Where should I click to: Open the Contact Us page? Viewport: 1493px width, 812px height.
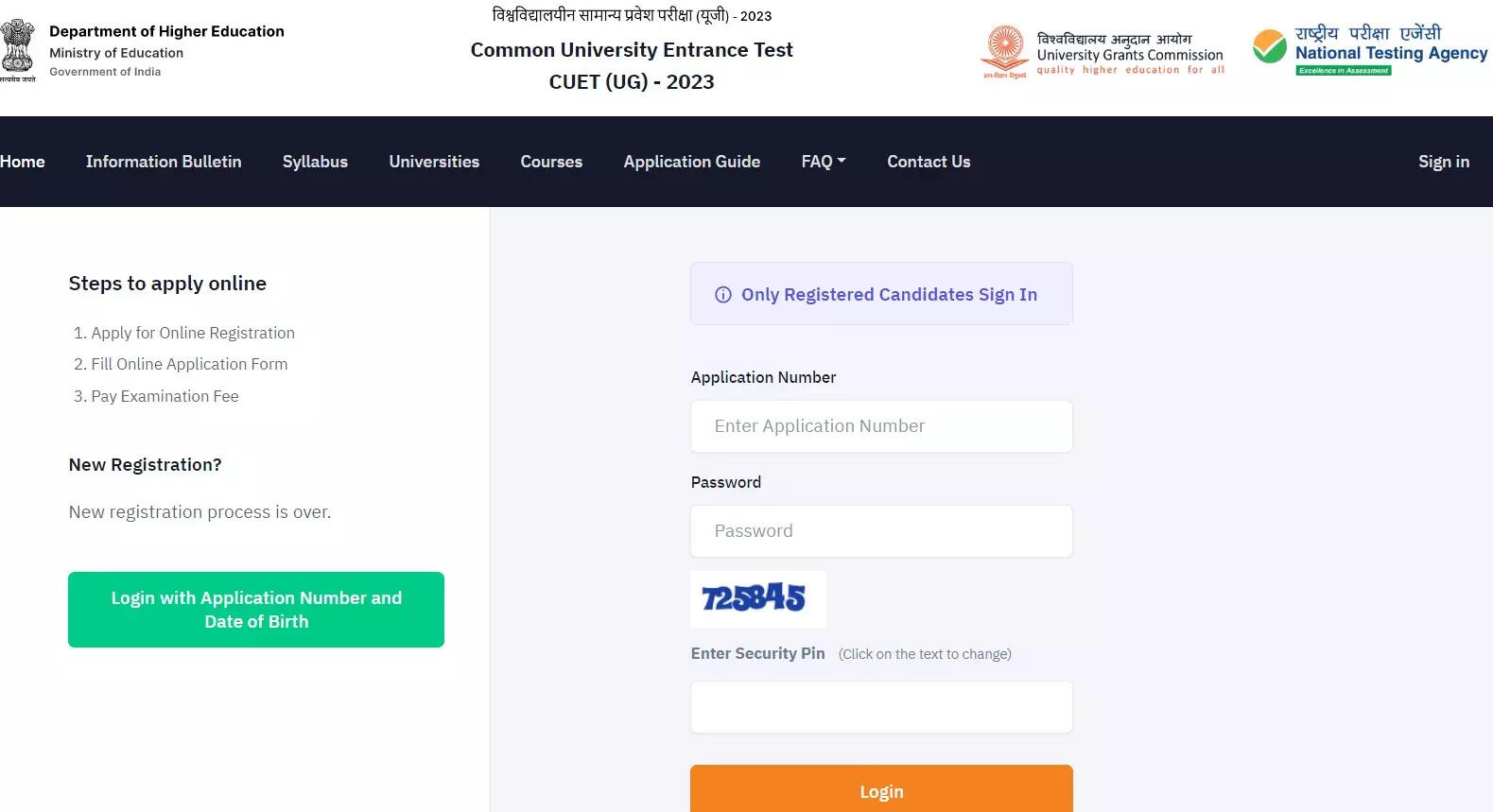point(929,162)
